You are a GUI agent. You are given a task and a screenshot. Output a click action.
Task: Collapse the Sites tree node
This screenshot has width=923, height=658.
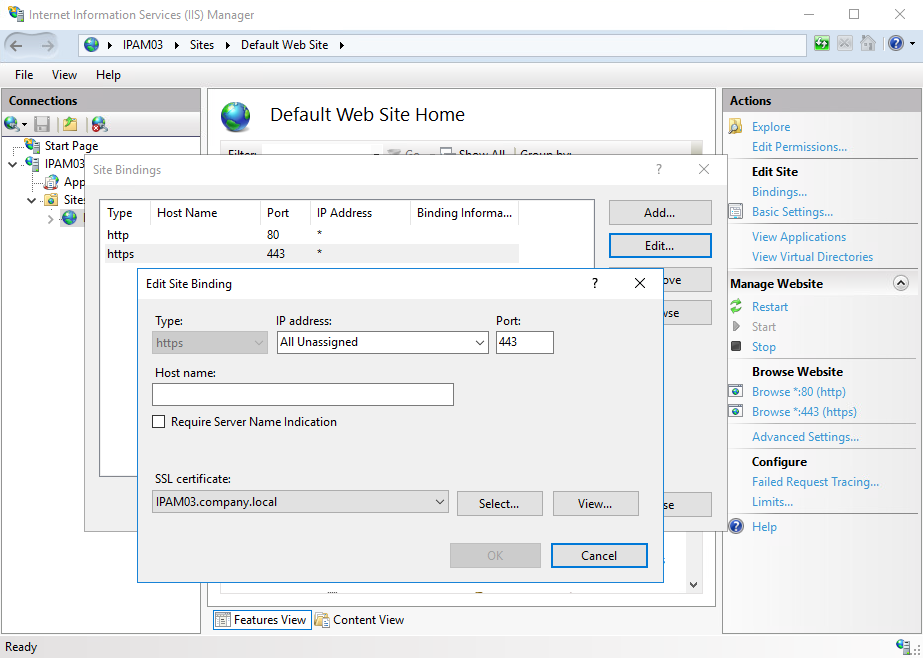coord(32,200)
